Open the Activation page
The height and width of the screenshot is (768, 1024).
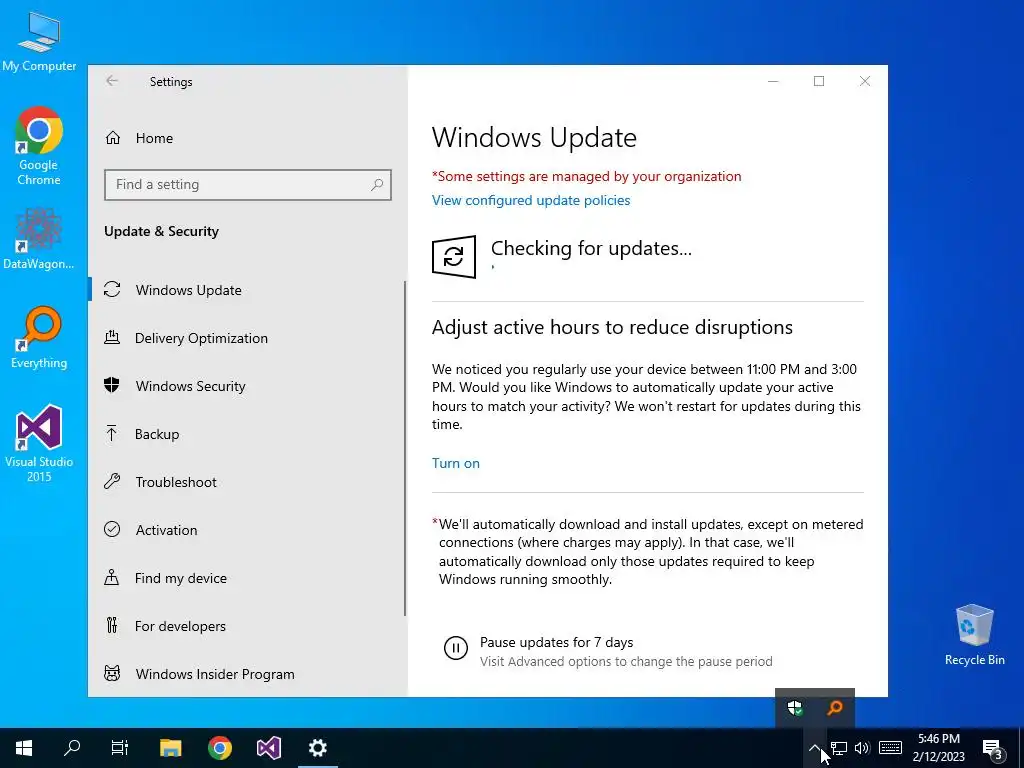pos(247,530)
